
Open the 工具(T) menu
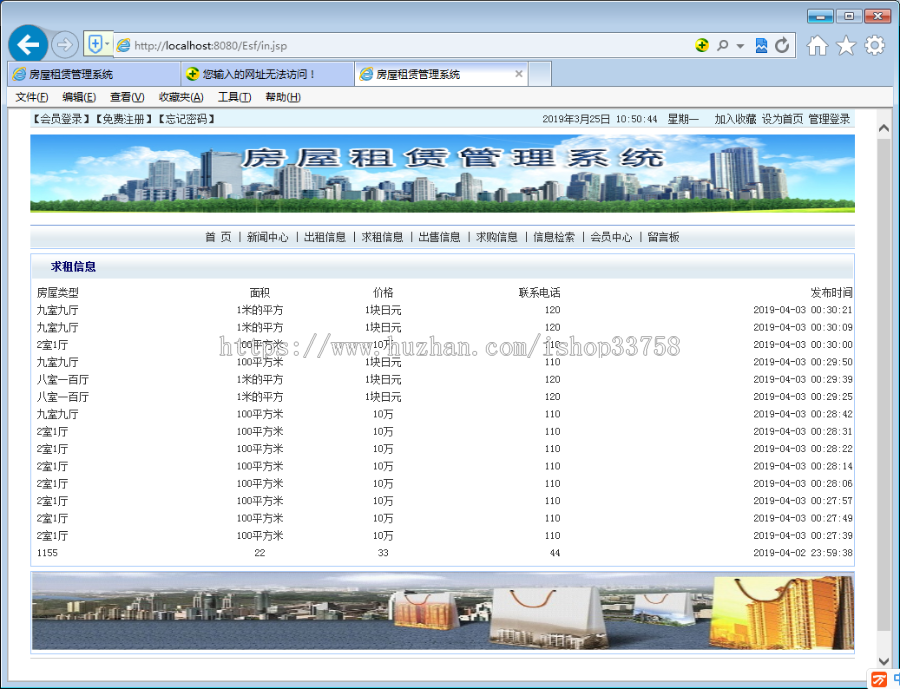point(234,96)
